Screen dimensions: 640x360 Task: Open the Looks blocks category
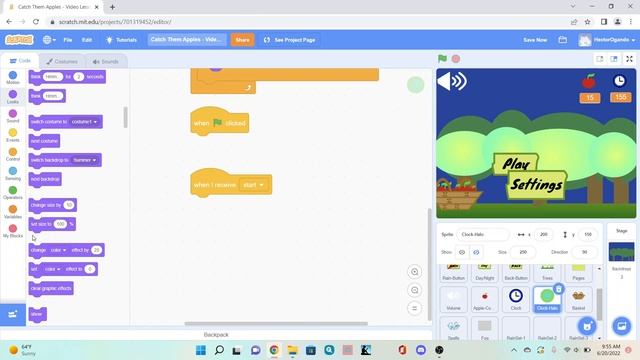click(x=13, y=97)
